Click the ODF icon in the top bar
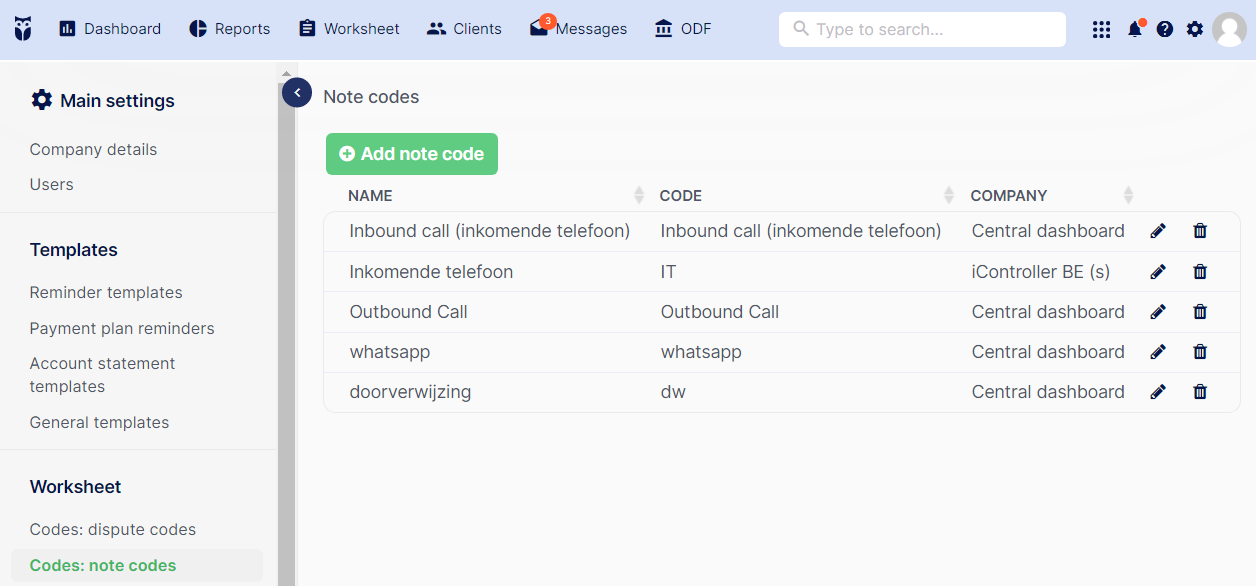The image size is (1256, 586). click(682, 28)
